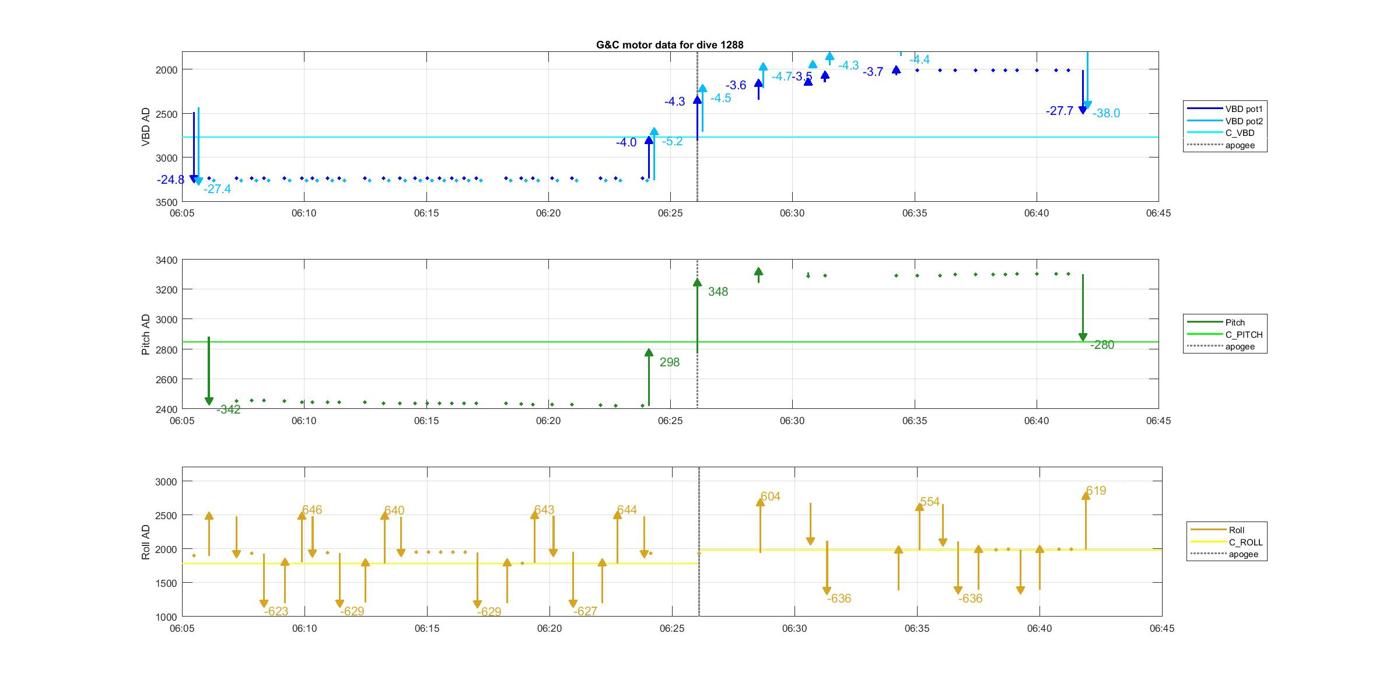This screenshot has width=1400, height=693.
Task: Select the Roll AD axis label
Action: pyautogui.click(x=146, y=541)
